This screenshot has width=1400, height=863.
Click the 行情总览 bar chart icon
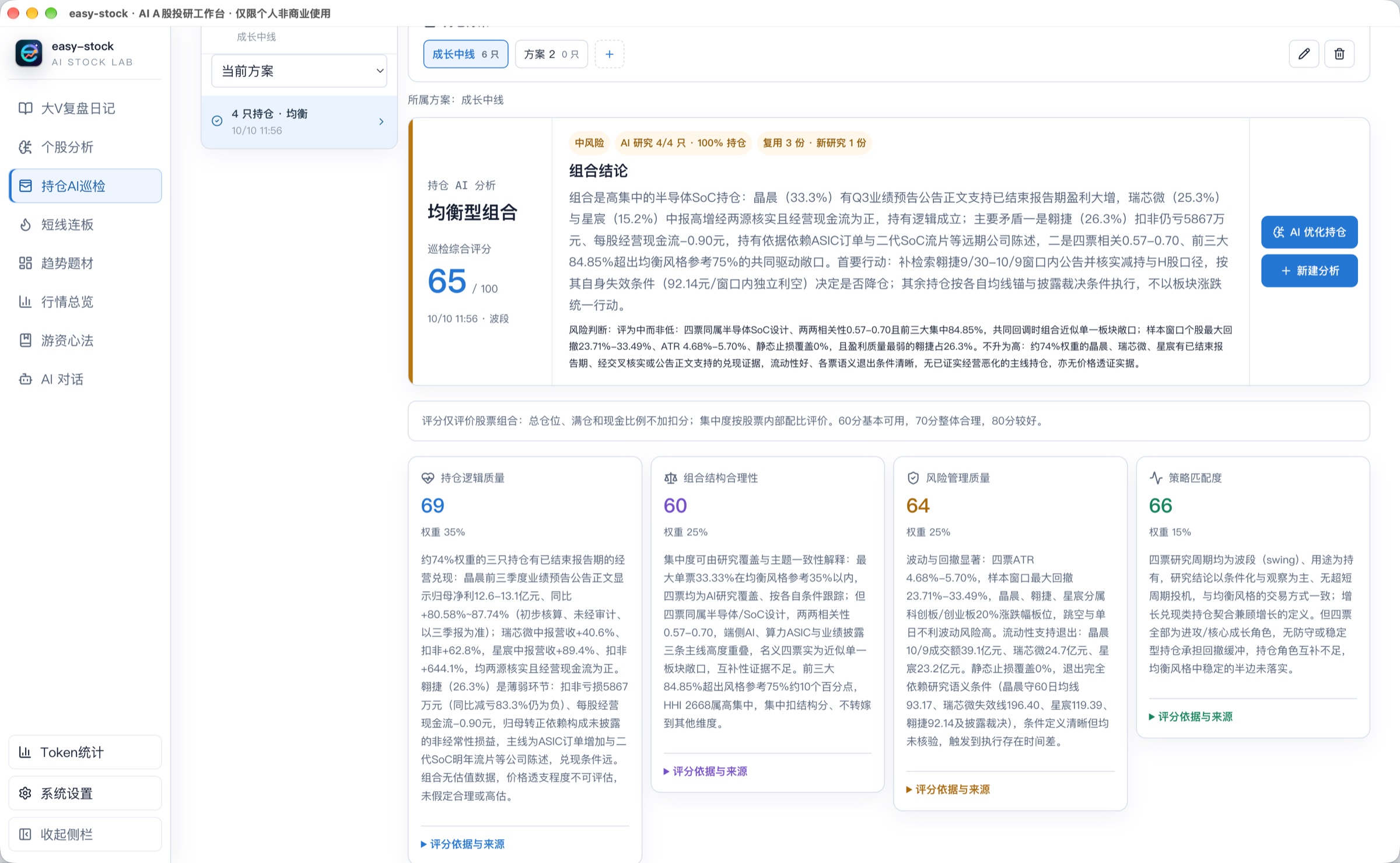coord(25,302)
